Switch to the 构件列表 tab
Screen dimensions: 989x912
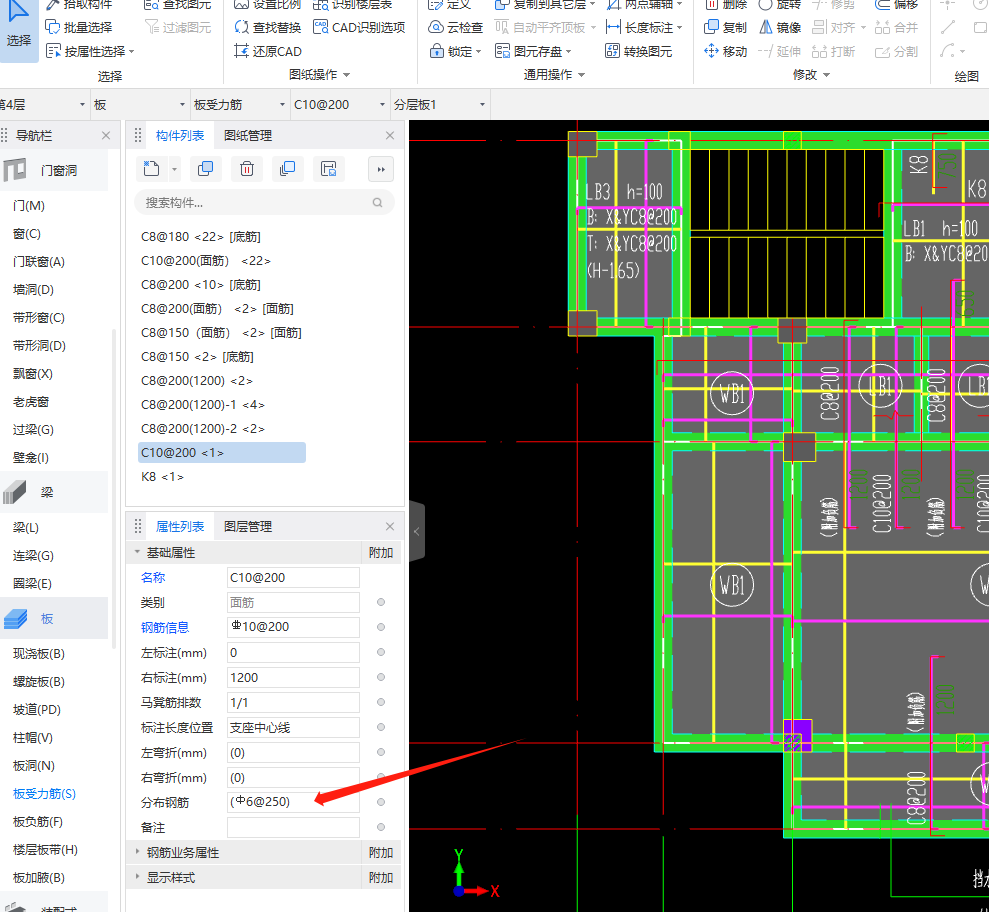pyautogui.click(x=180, y=136)
